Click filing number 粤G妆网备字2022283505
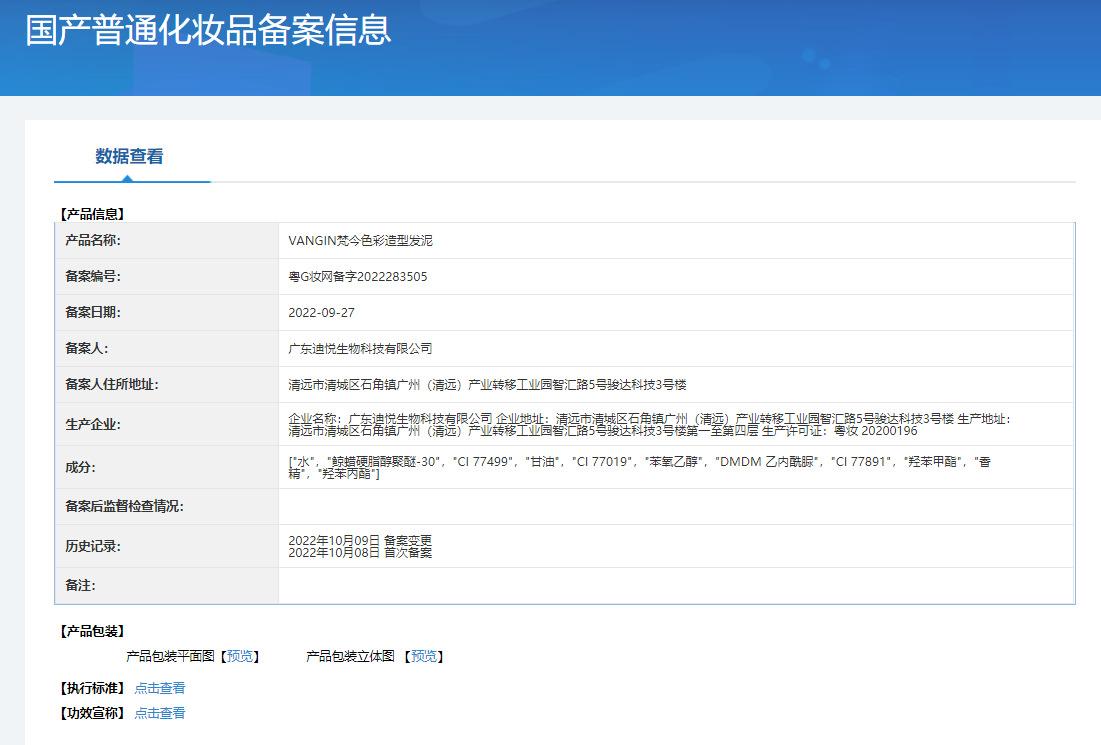 [x=357, y=277]
